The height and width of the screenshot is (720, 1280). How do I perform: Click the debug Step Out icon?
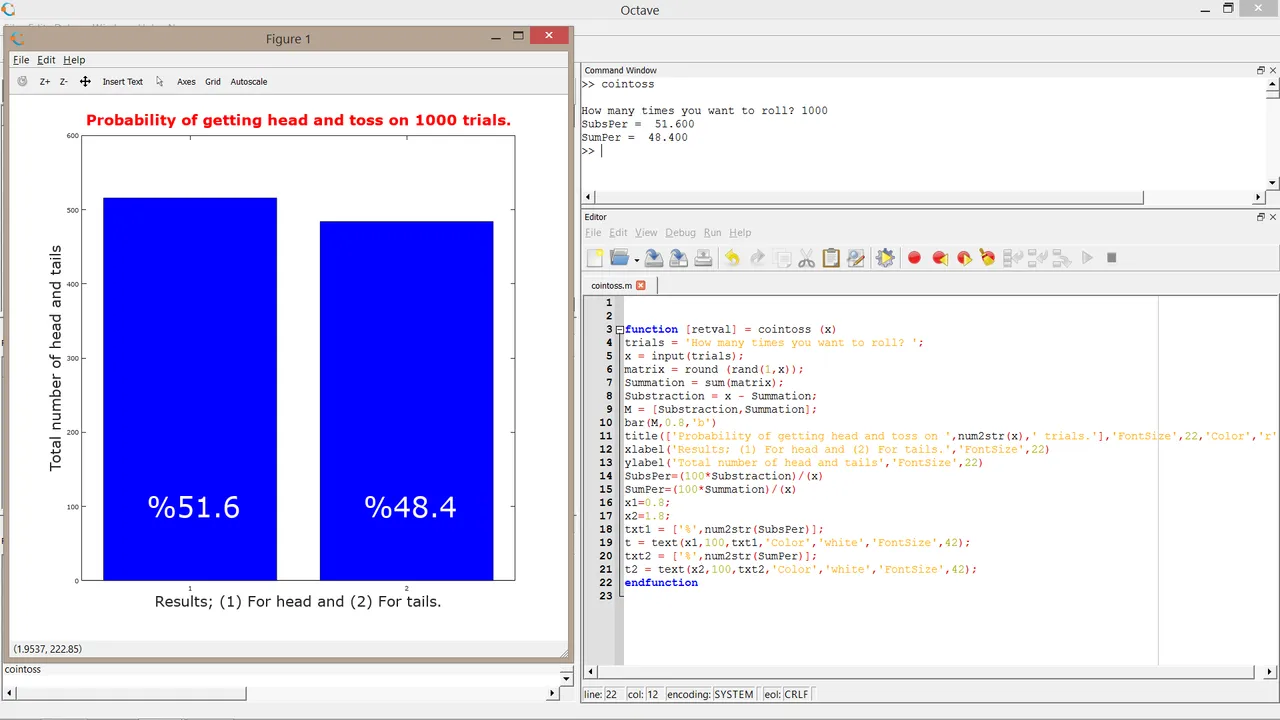pos(1062,258)
